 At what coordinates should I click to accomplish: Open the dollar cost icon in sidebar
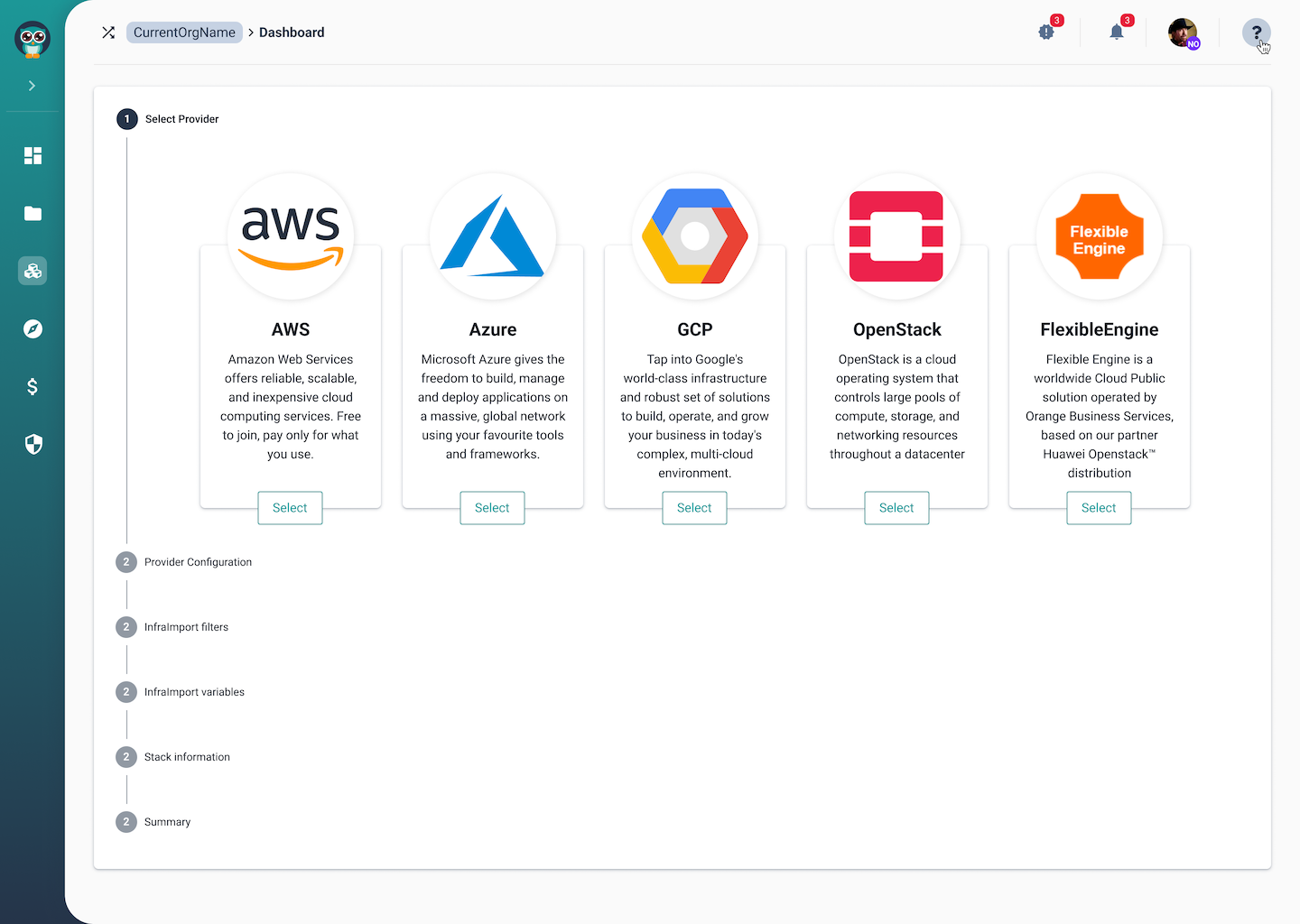(x=32, y=386)
